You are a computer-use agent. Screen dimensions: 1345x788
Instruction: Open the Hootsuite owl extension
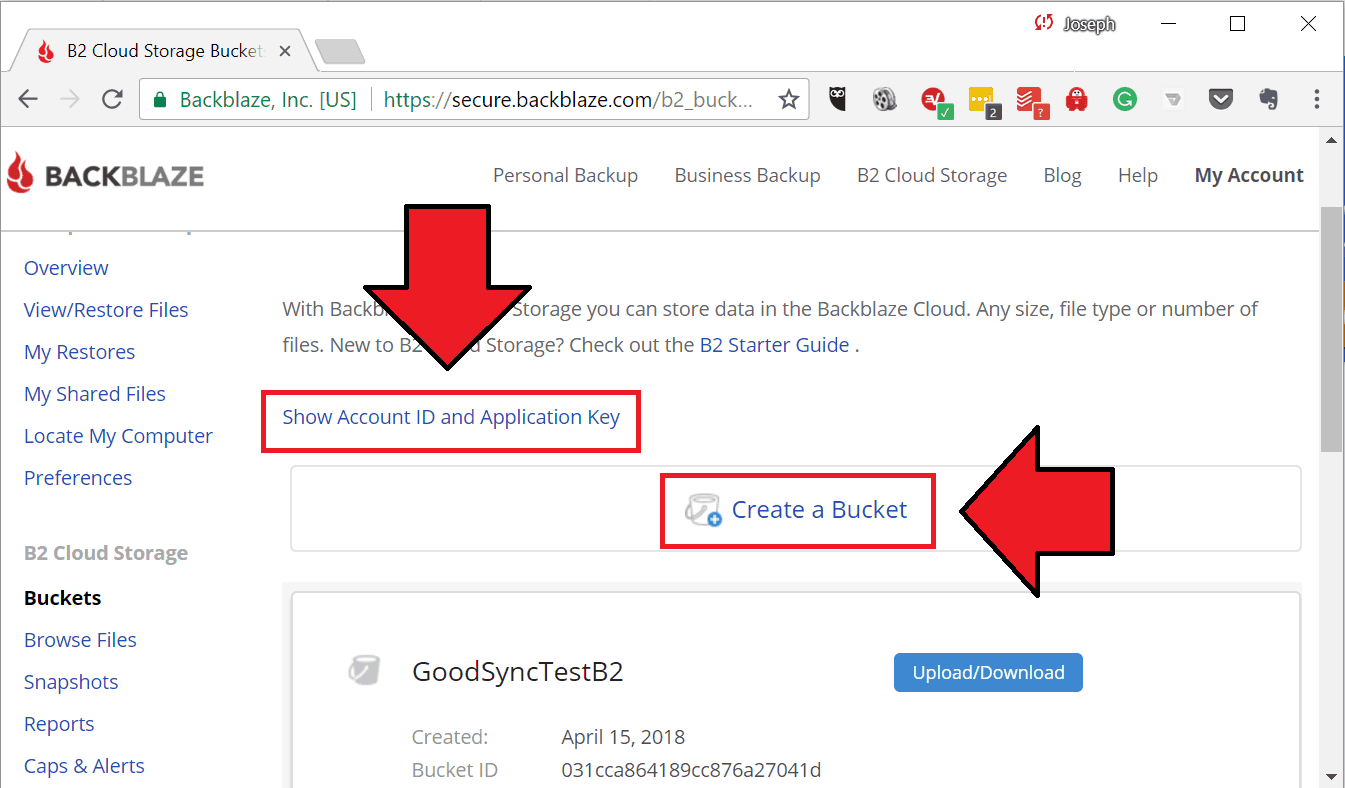coord(837,99)
